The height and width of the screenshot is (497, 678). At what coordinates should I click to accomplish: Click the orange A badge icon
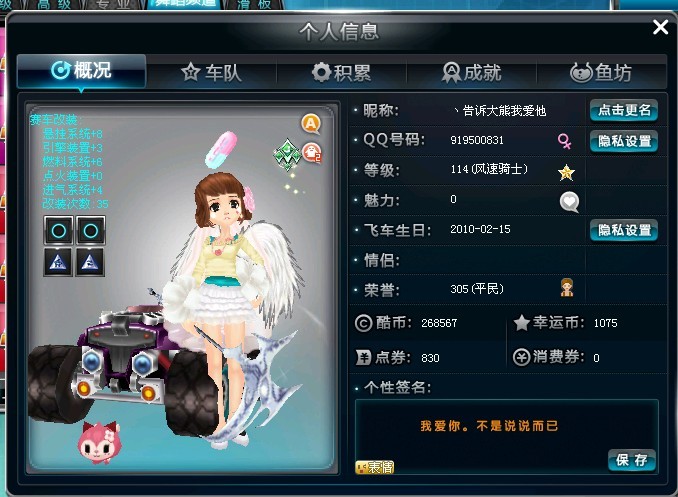point(311,124)
